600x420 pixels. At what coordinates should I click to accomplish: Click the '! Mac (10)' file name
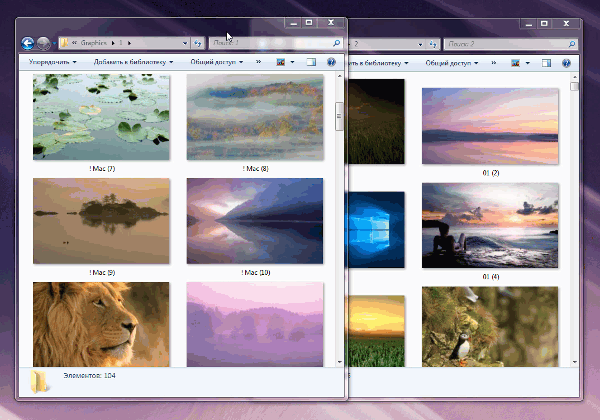(256, 273)
